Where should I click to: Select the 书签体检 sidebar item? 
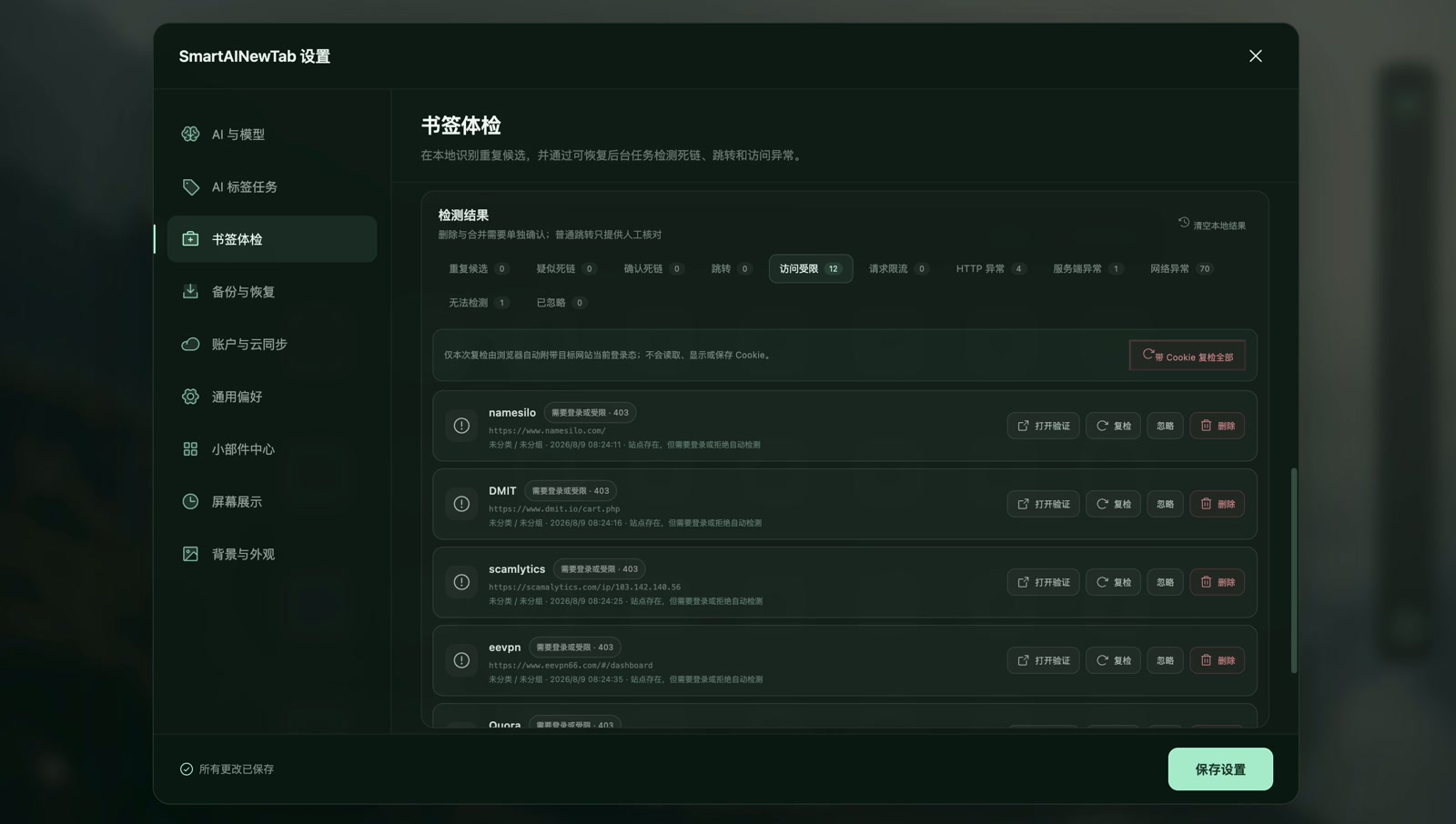pyautogui.click(x=271, y=239)
